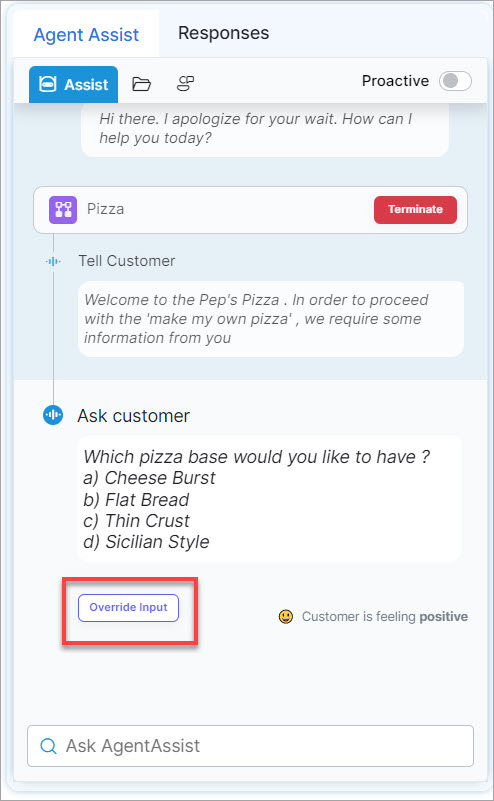Click the Override Input button

[128, 607]
